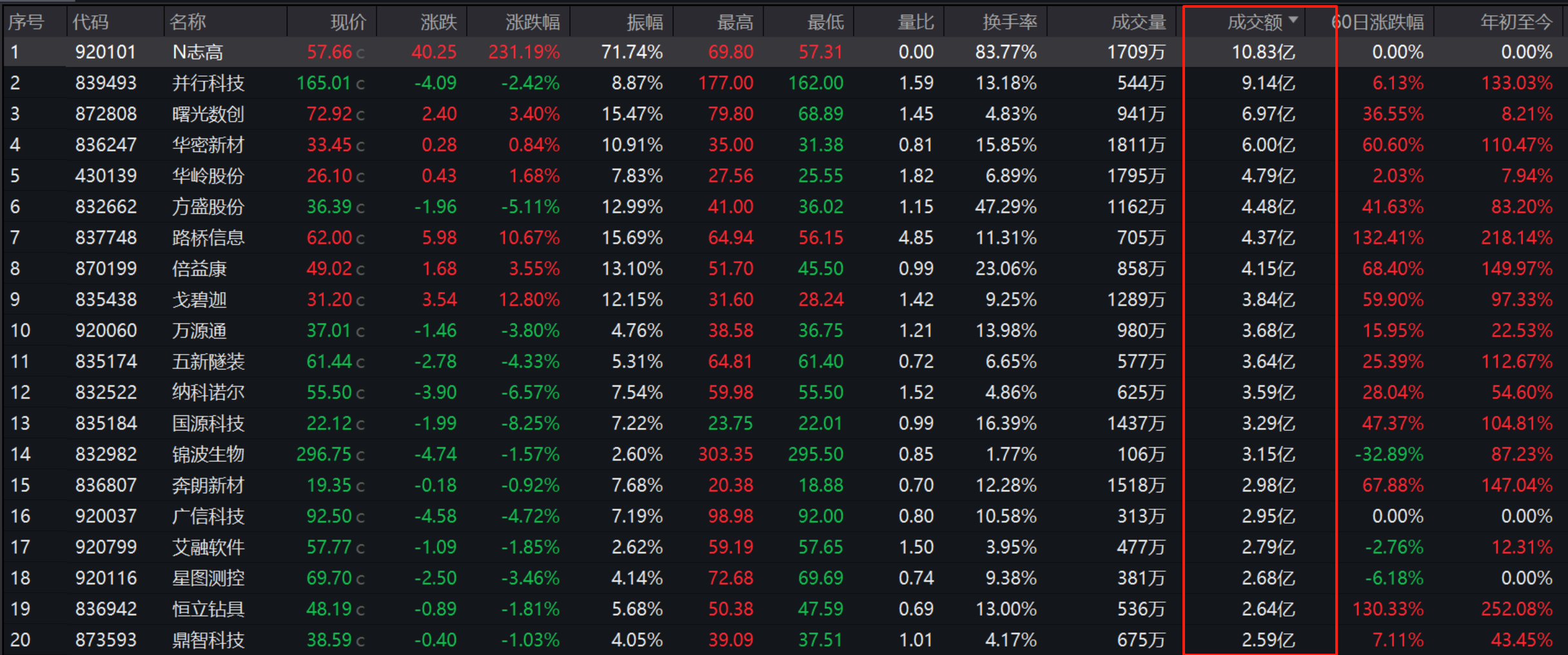The height and width of the screenshot is (655, 1568).
Task: Click price 165.01 of 并行科技
Action: [x=324, y=83]
